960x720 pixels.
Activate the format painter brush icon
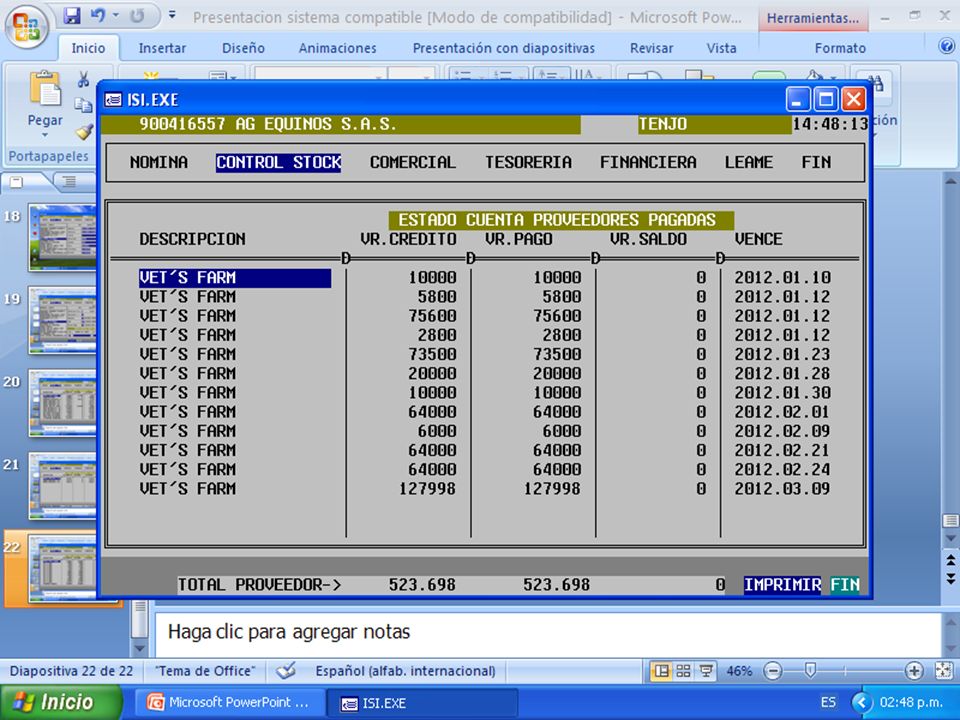84,130
